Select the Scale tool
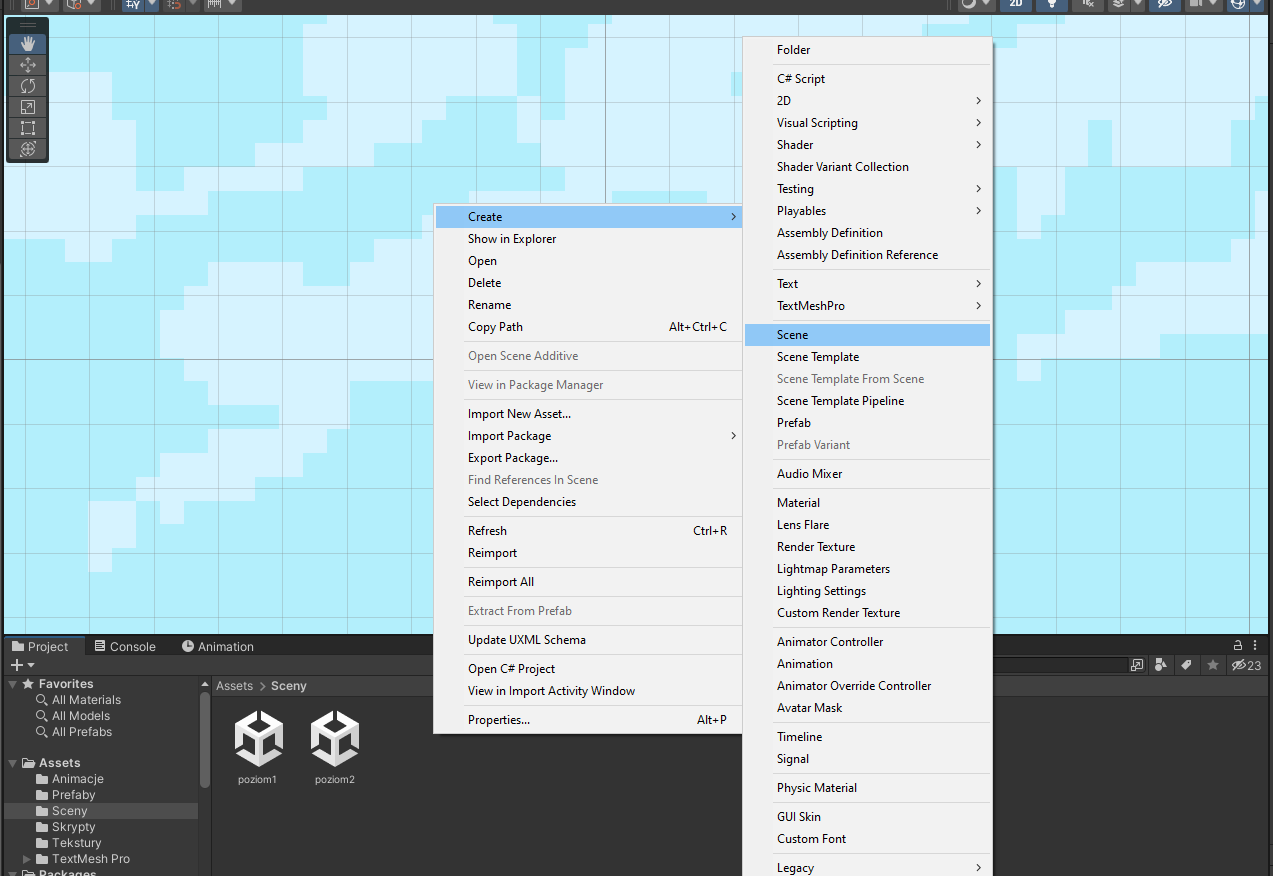This screenshot has width=1273, height=876. (28, 107)
